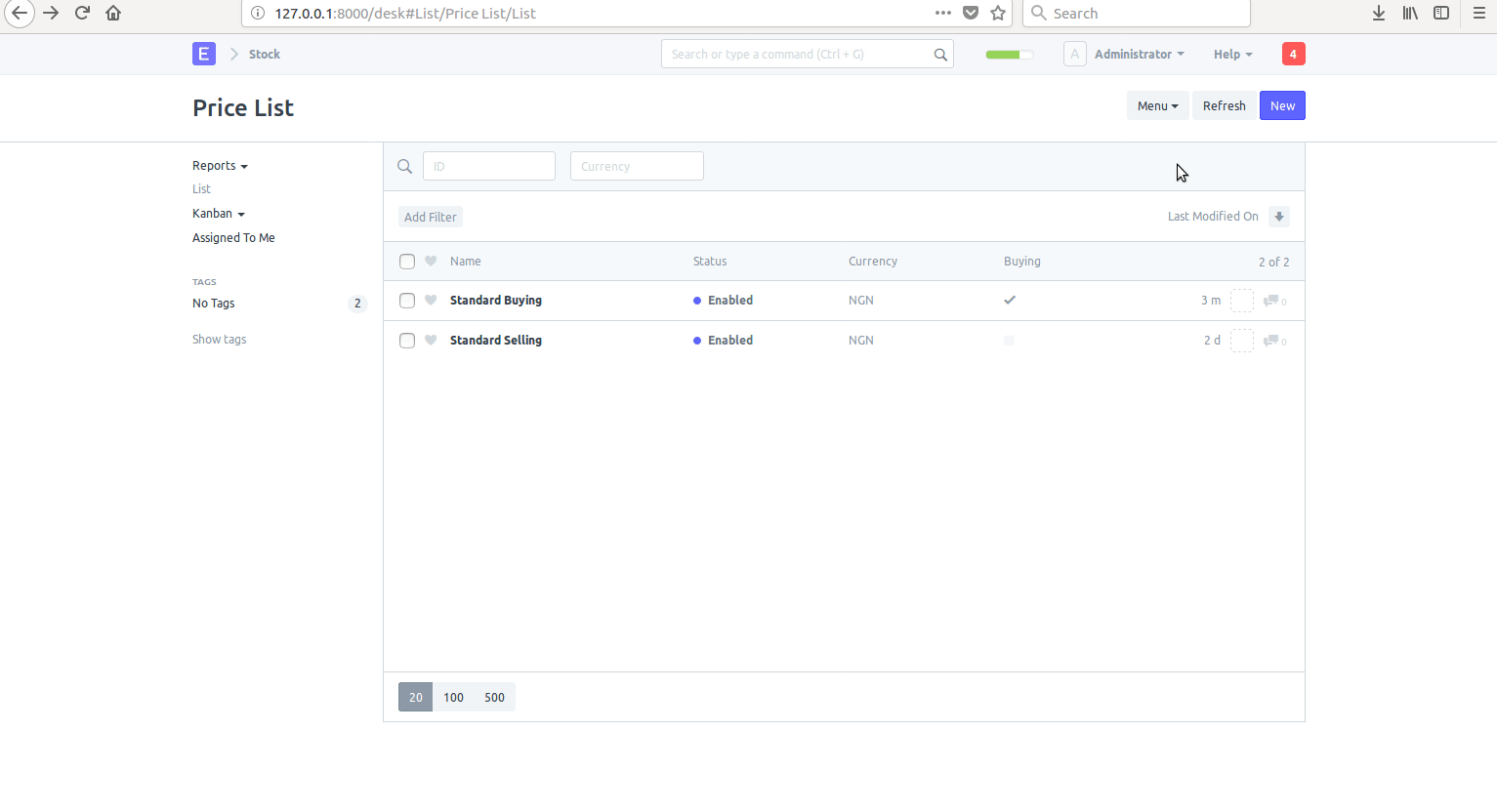Open the ERPNext home icon
1497x812 pixels.
pos(204,54)
